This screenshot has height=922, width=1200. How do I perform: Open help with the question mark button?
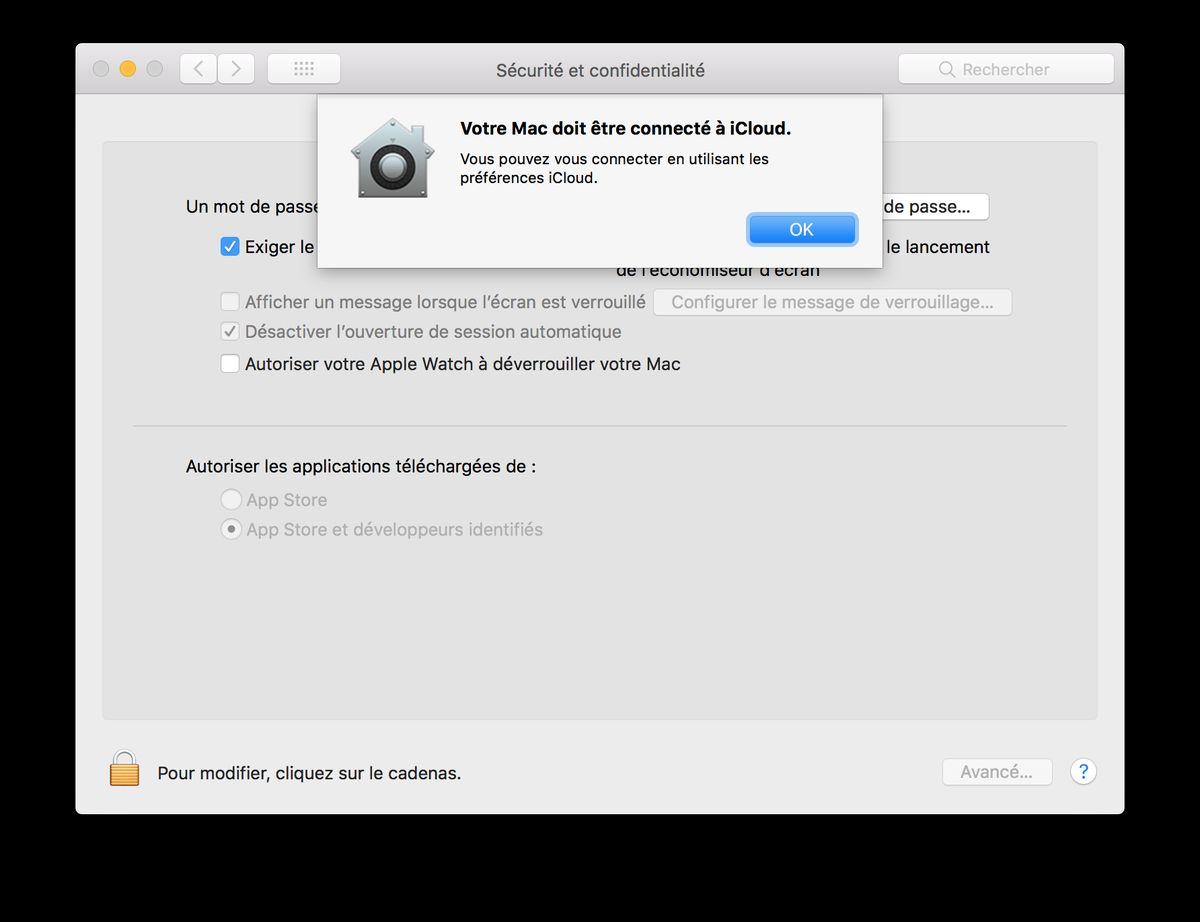[x=1083, y=772]
